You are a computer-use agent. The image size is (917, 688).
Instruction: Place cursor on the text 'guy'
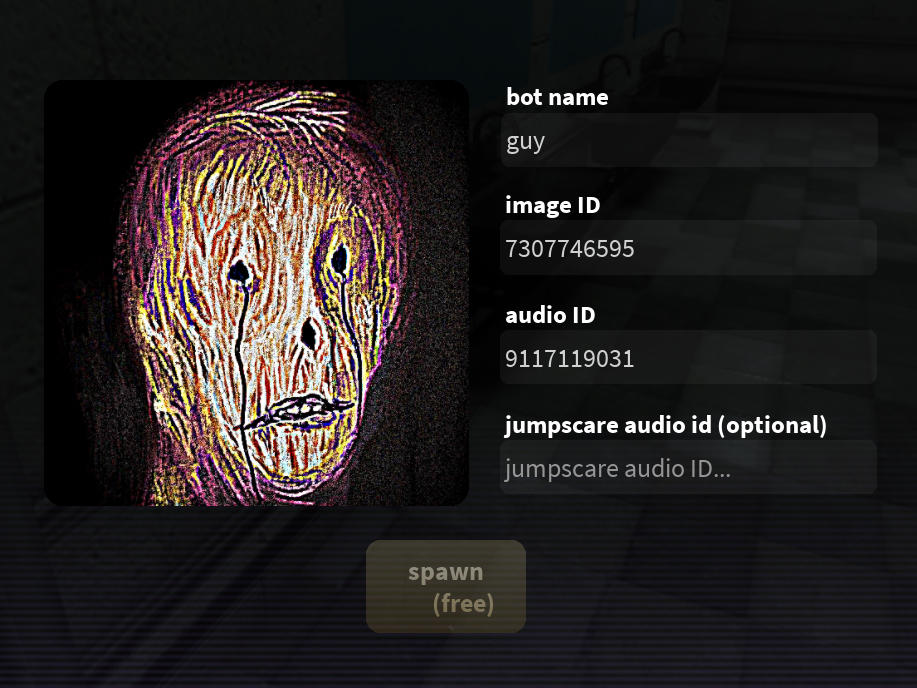[525, 142]
